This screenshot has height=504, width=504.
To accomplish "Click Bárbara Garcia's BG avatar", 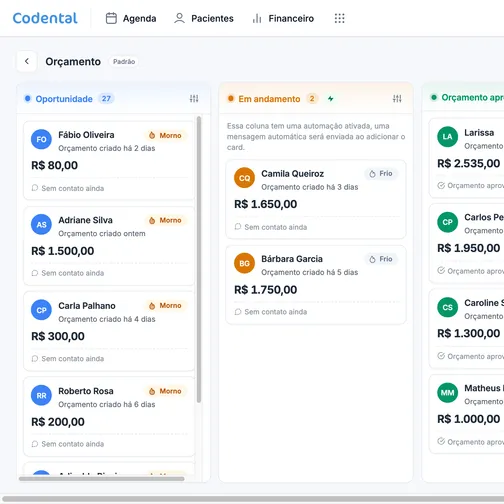I will [244, 263].
